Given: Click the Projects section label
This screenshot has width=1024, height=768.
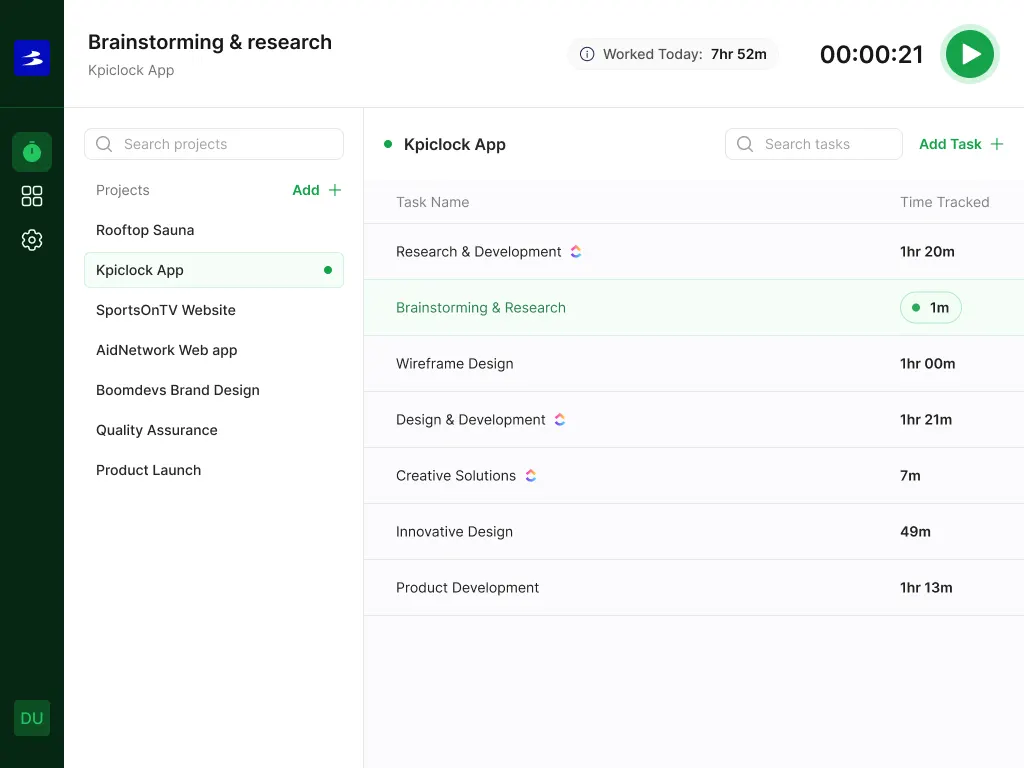Looking at the screenshot, I should pyautogui.click(x=123, y=190).
